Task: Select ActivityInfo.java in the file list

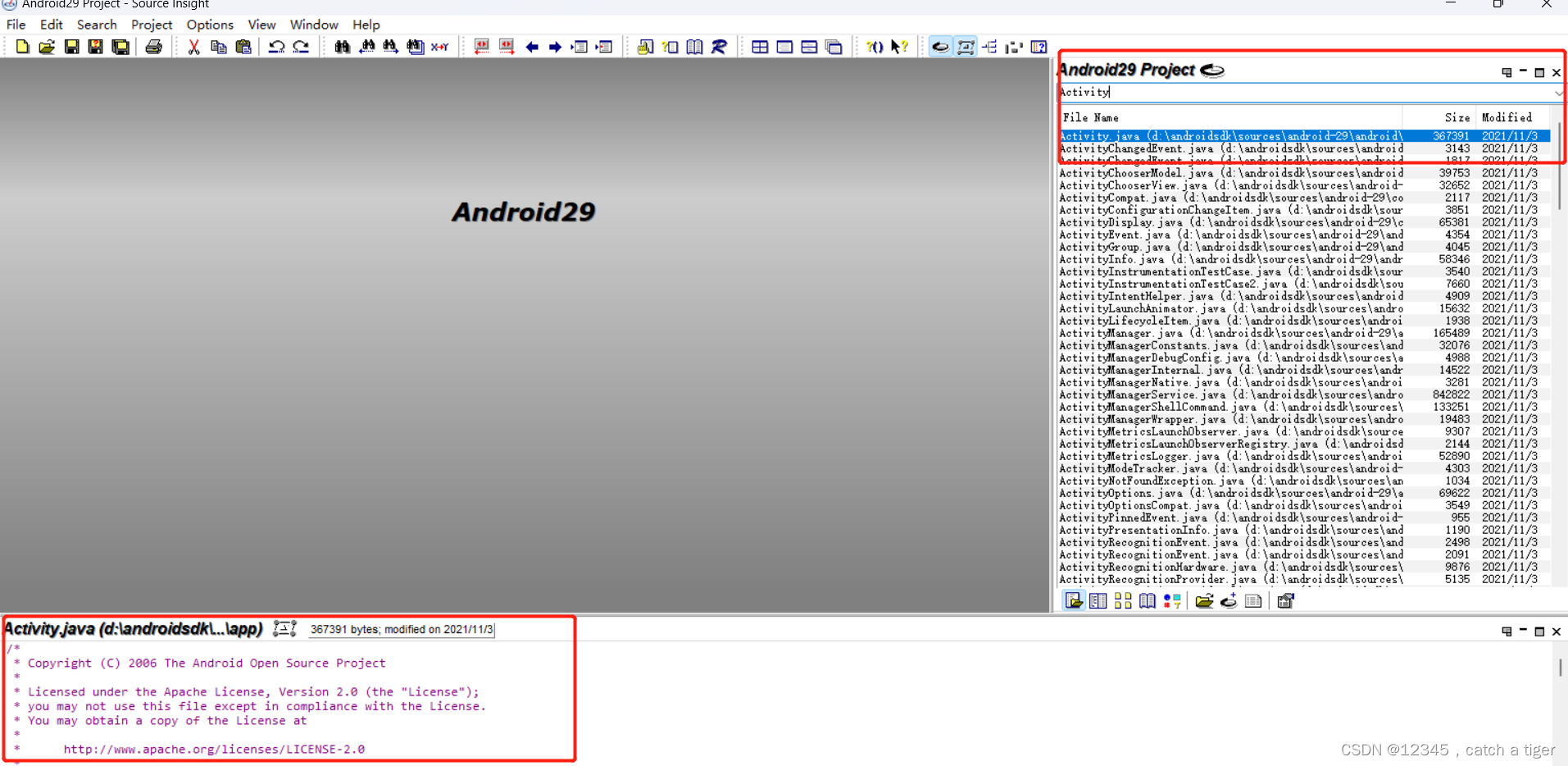Action: click(x=1304, y=259)
